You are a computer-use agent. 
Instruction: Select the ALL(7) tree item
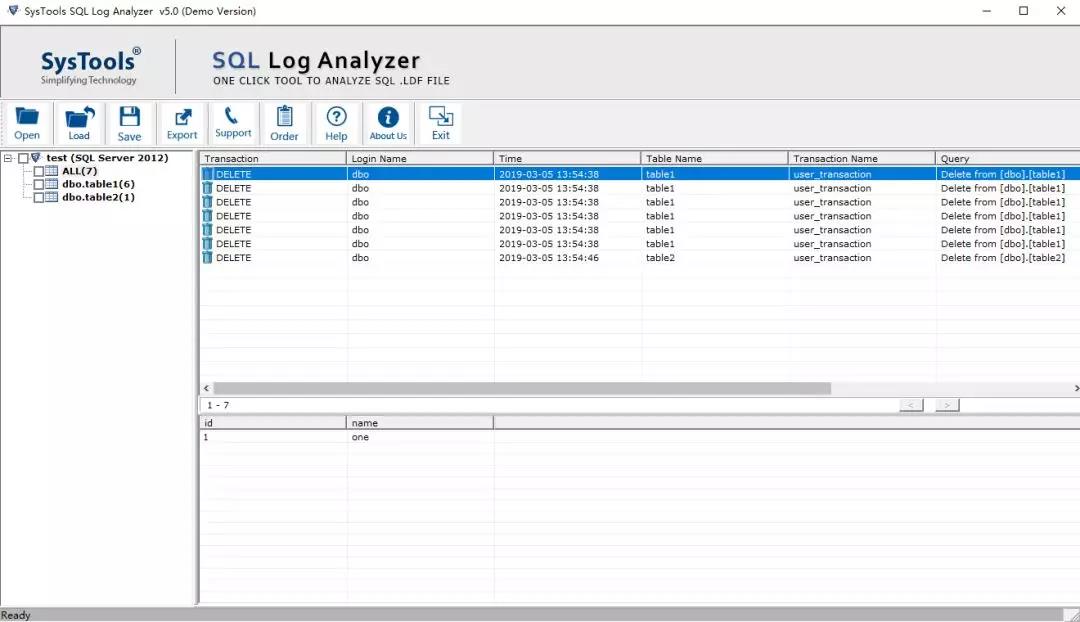80,171
